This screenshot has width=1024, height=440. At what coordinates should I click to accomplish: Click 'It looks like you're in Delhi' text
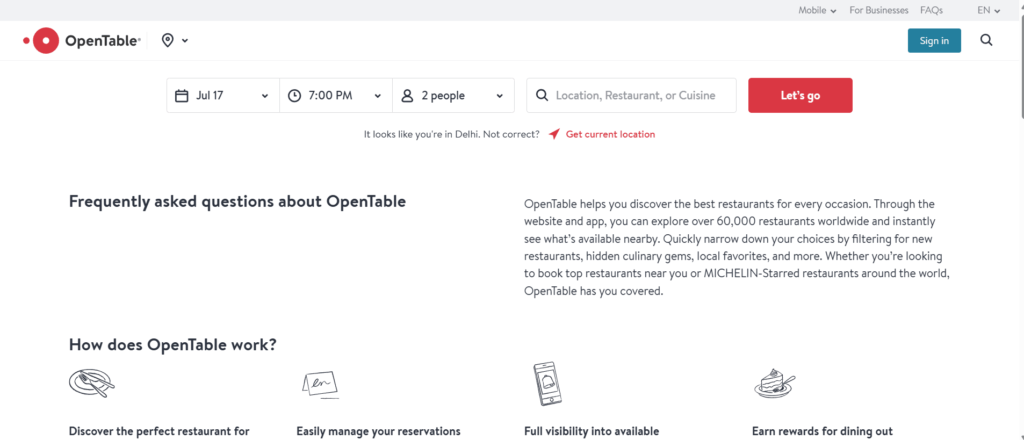[422, 134]
